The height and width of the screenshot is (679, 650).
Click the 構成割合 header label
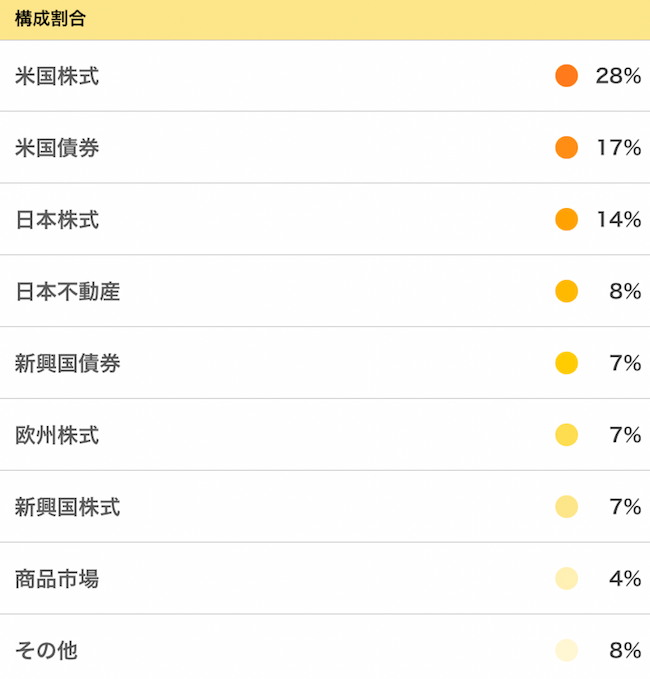point(50,19)
